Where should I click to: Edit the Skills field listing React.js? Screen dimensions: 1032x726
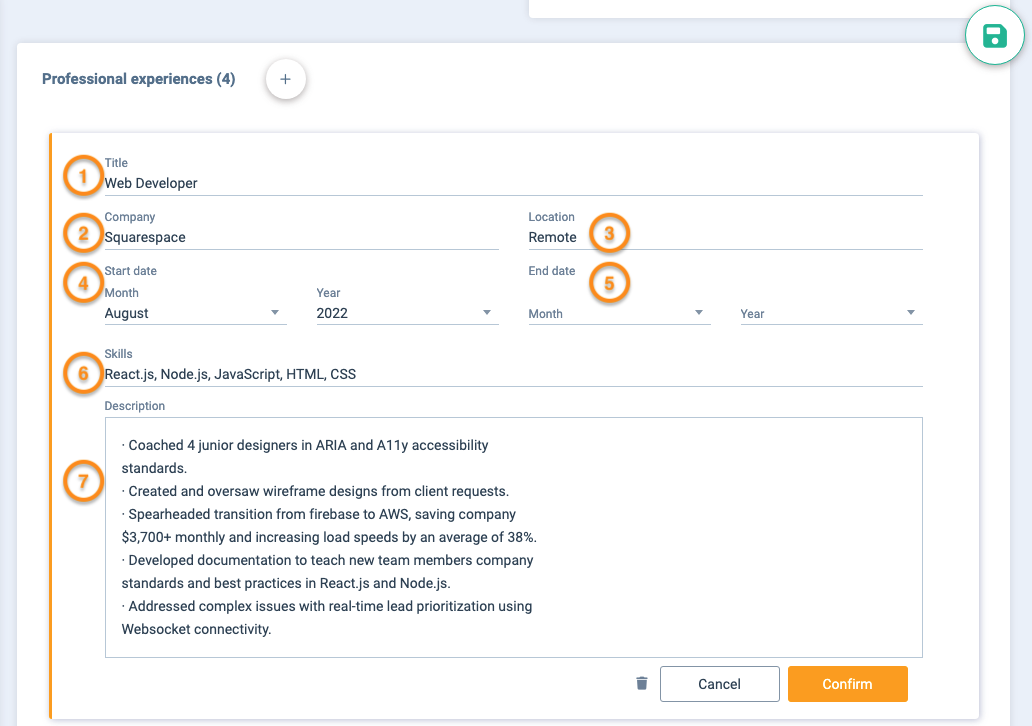tap(513, 374)
